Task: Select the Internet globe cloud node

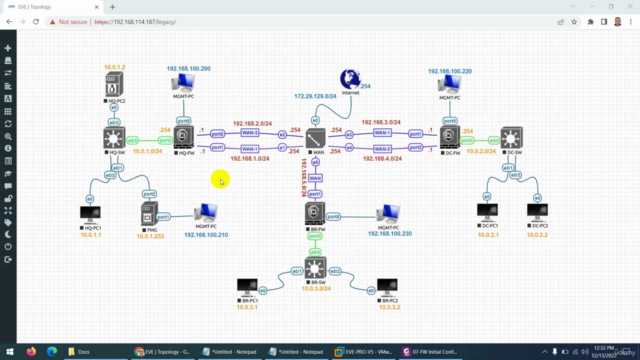Action: click(x=350, y=79)
